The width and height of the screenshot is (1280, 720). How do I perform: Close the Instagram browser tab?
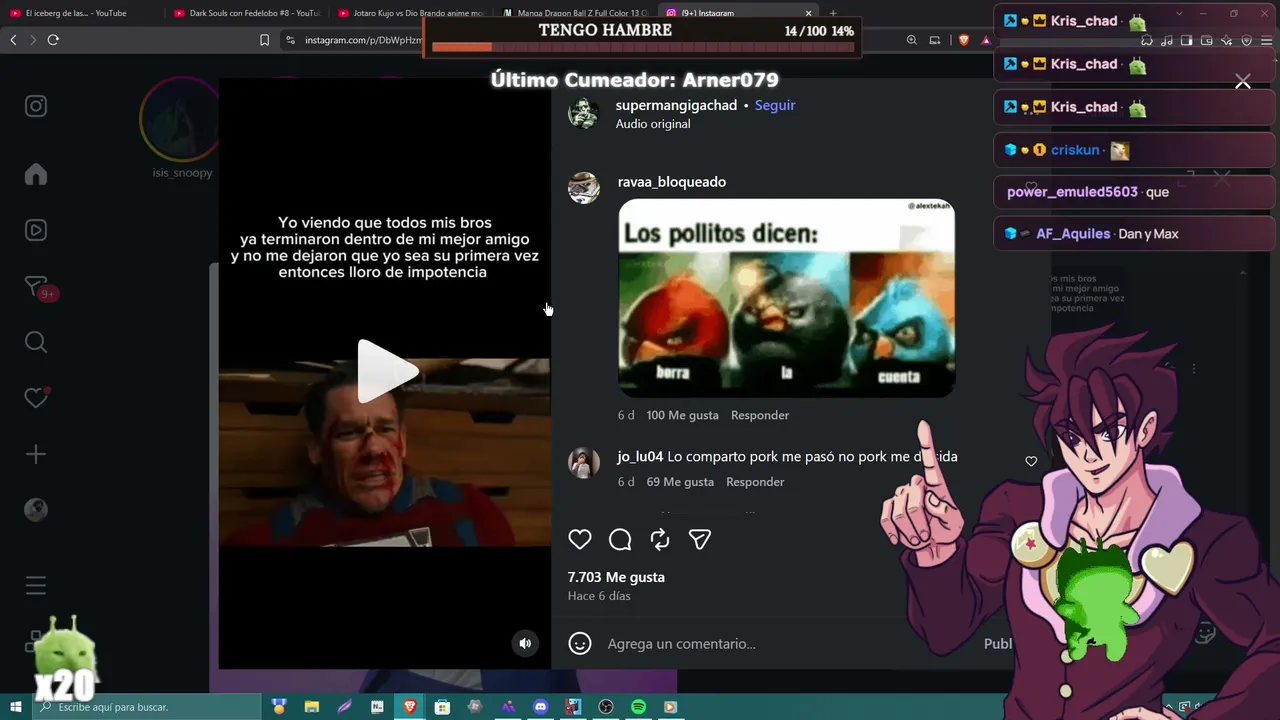pyautogui.click(x=809, y=13)
